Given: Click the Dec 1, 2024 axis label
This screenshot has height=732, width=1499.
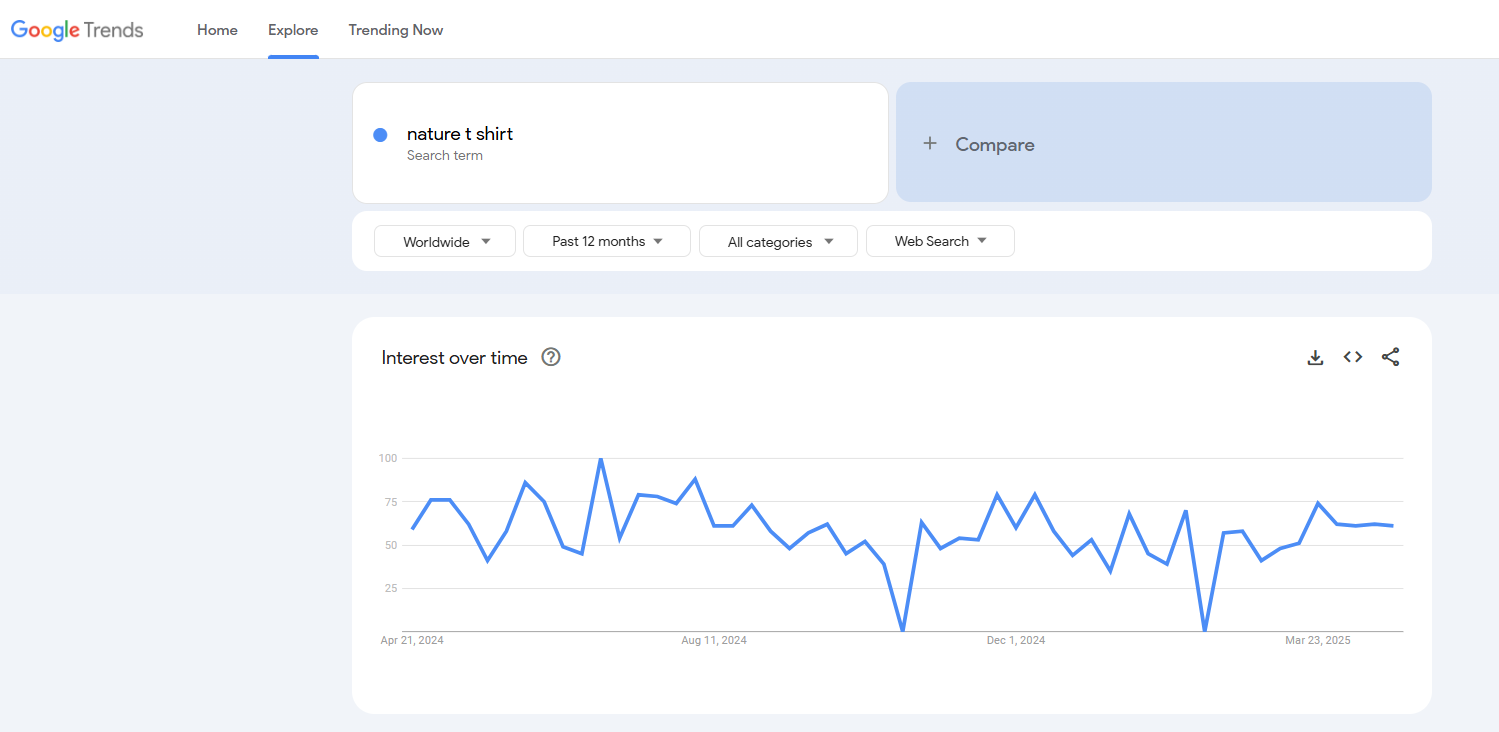Looking at the screenshot, I should click(1016, 640).
